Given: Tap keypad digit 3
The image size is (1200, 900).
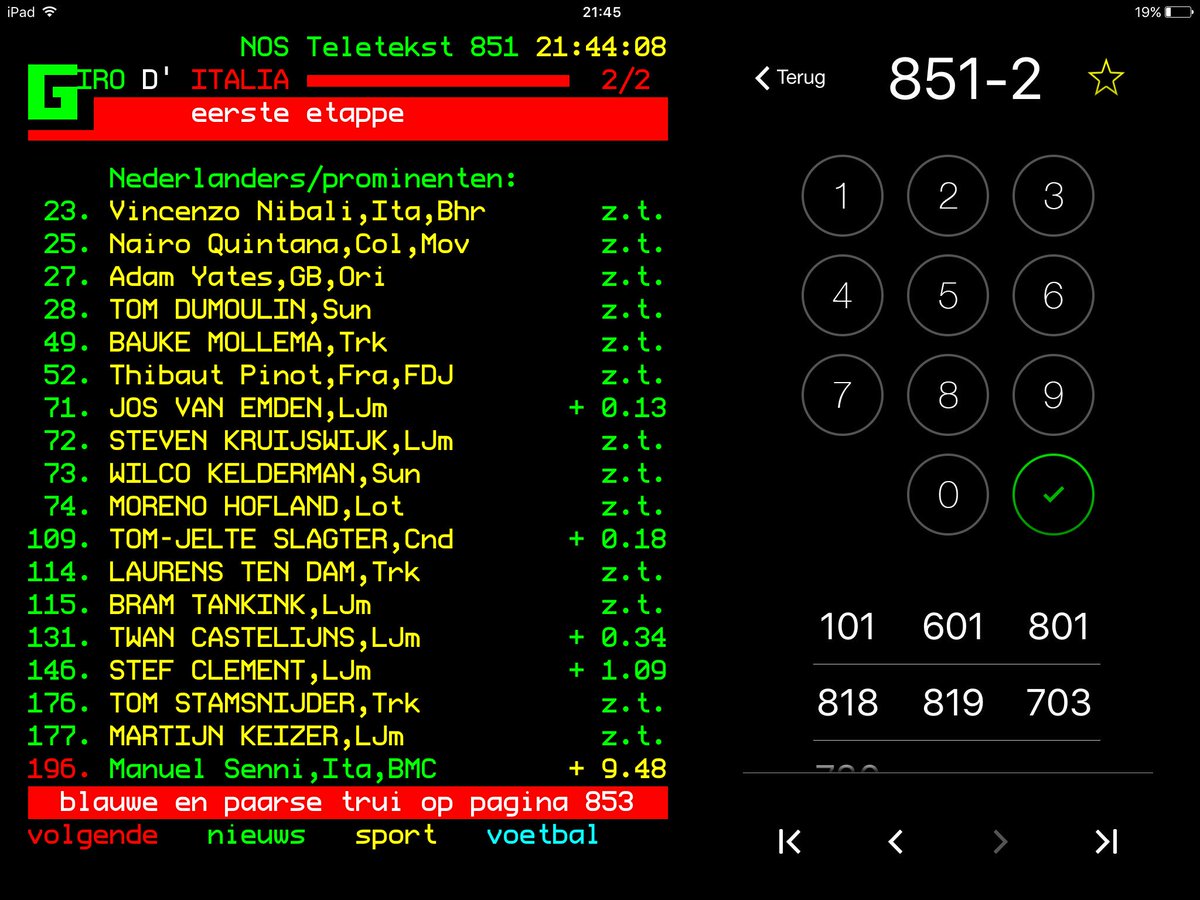Looking at the screenshot, I should pyautogui.click(x=1053, y=196).
